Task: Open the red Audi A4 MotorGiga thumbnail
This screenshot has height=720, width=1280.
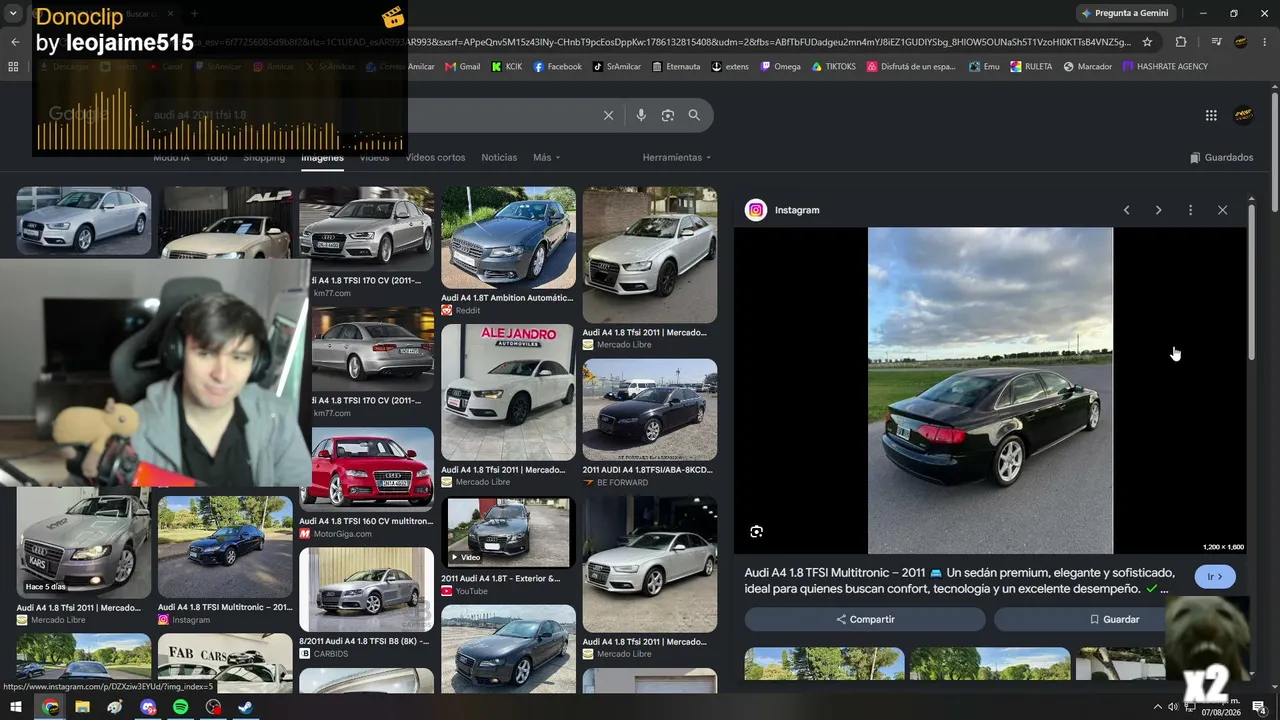Action: pyautogui.click(x=366, y=469)
